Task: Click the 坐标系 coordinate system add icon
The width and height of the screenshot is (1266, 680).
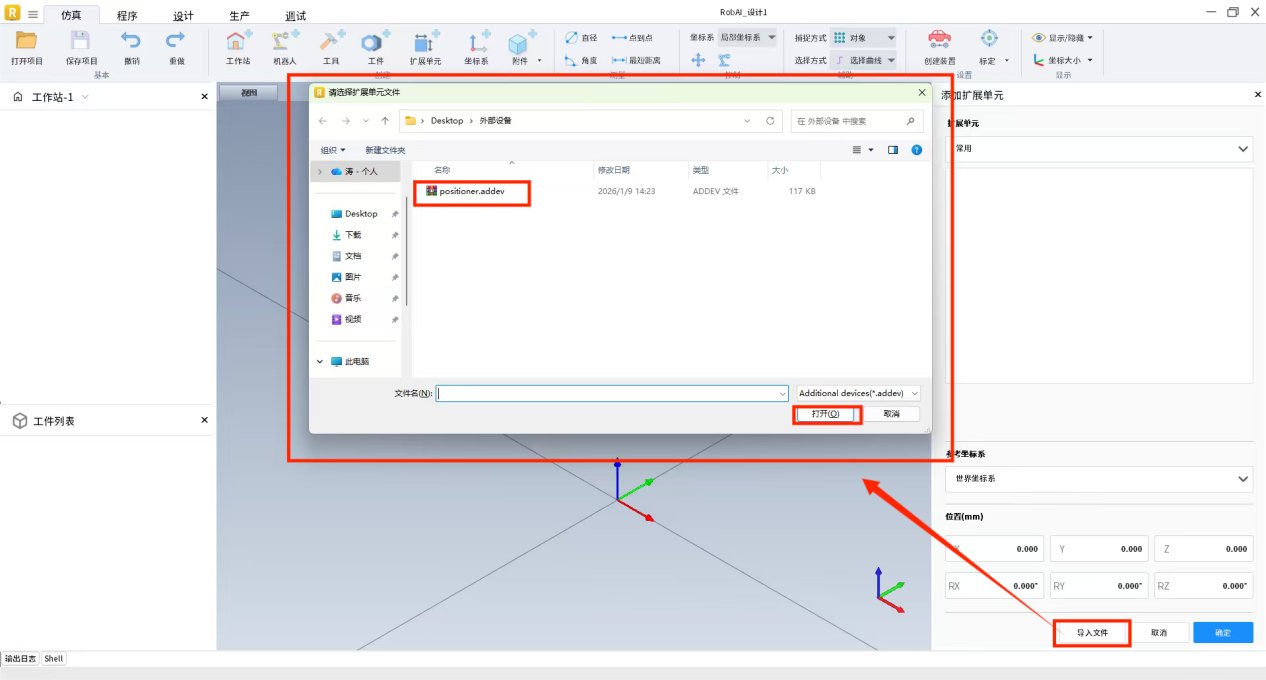Action: (x=476, y=42)
